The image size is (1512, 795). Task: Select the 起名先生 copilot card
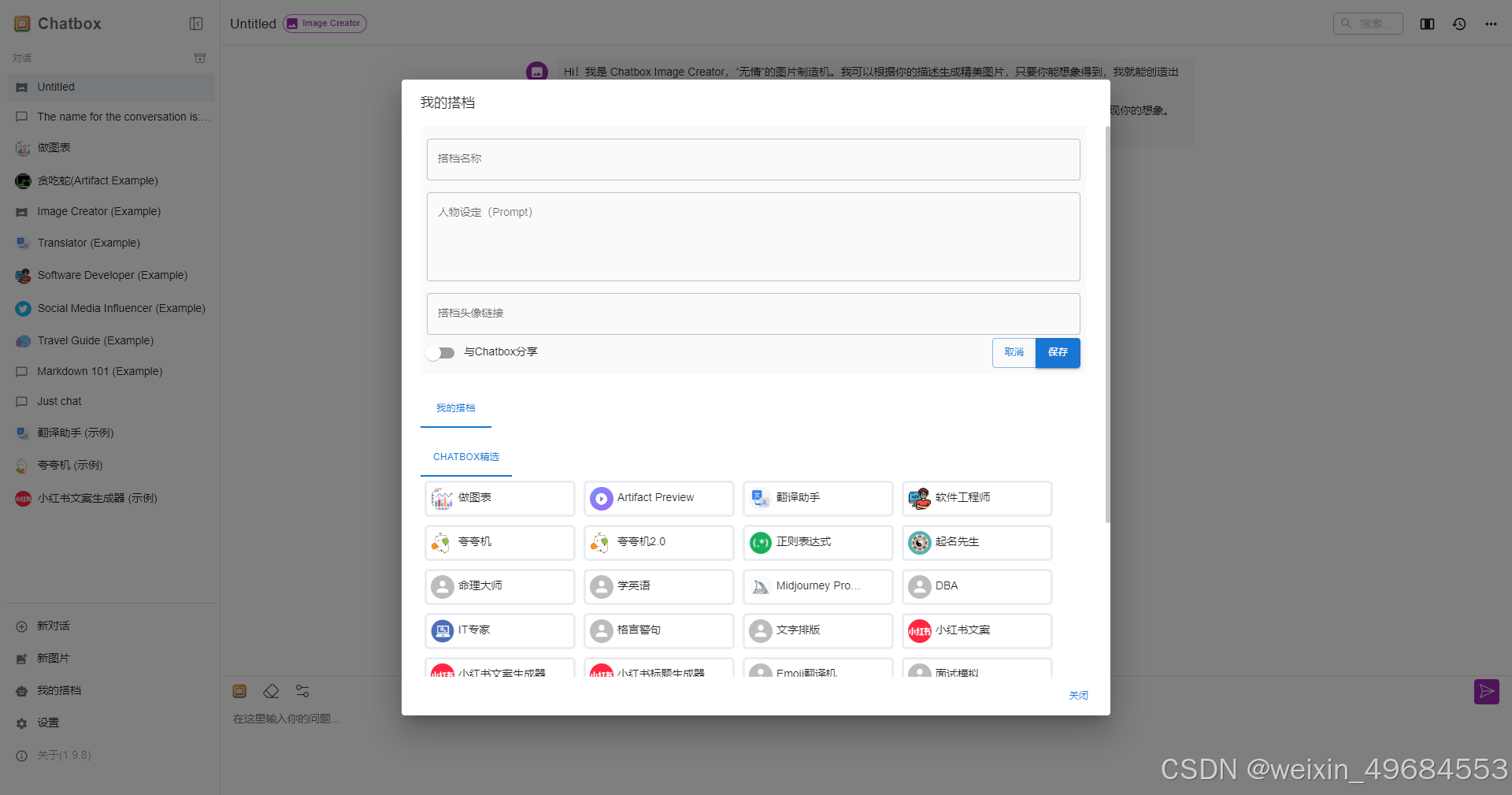point(977,542)
